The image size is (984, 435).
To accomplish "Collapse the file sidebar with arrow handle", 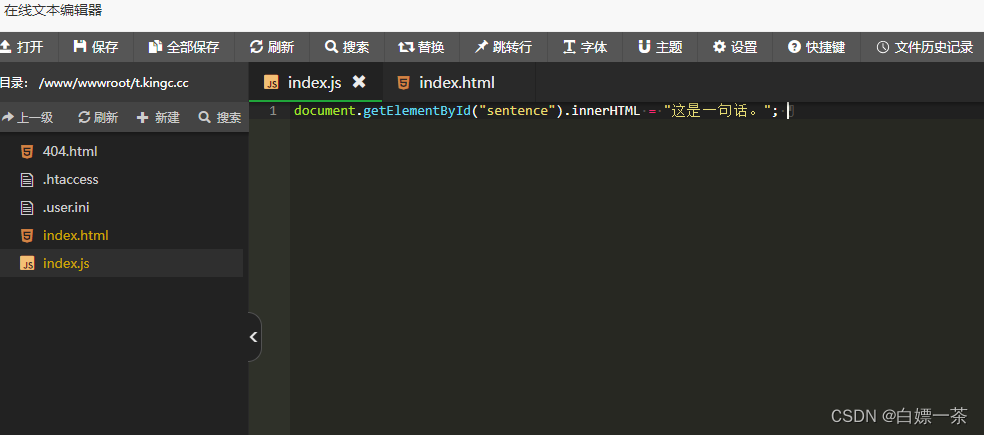I will pos(254,337).
